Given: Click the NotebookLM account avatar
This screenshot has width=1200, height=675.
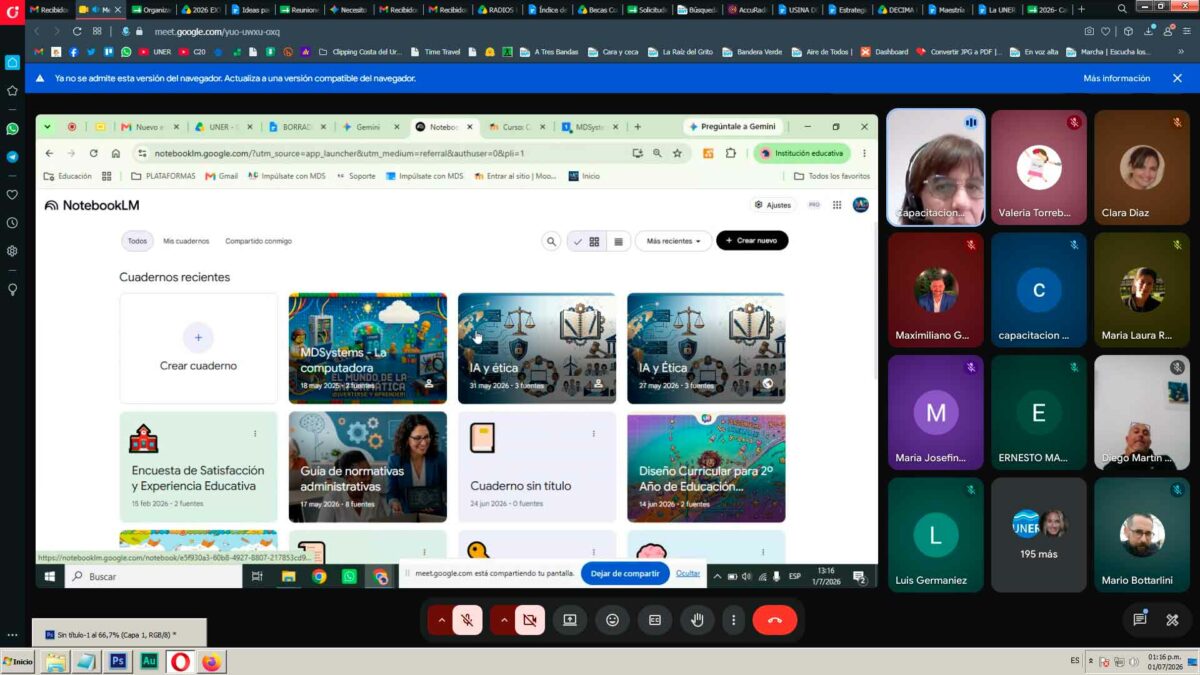Looking at the screenshot, I should [x=860, y=205].
